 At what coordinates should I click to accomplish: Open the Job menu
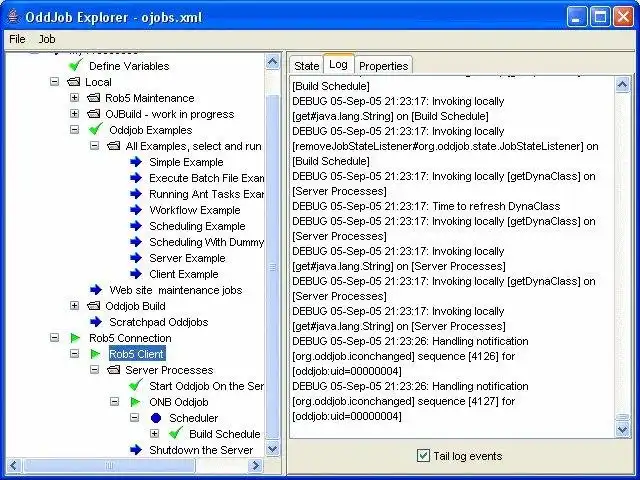[47, 39]
